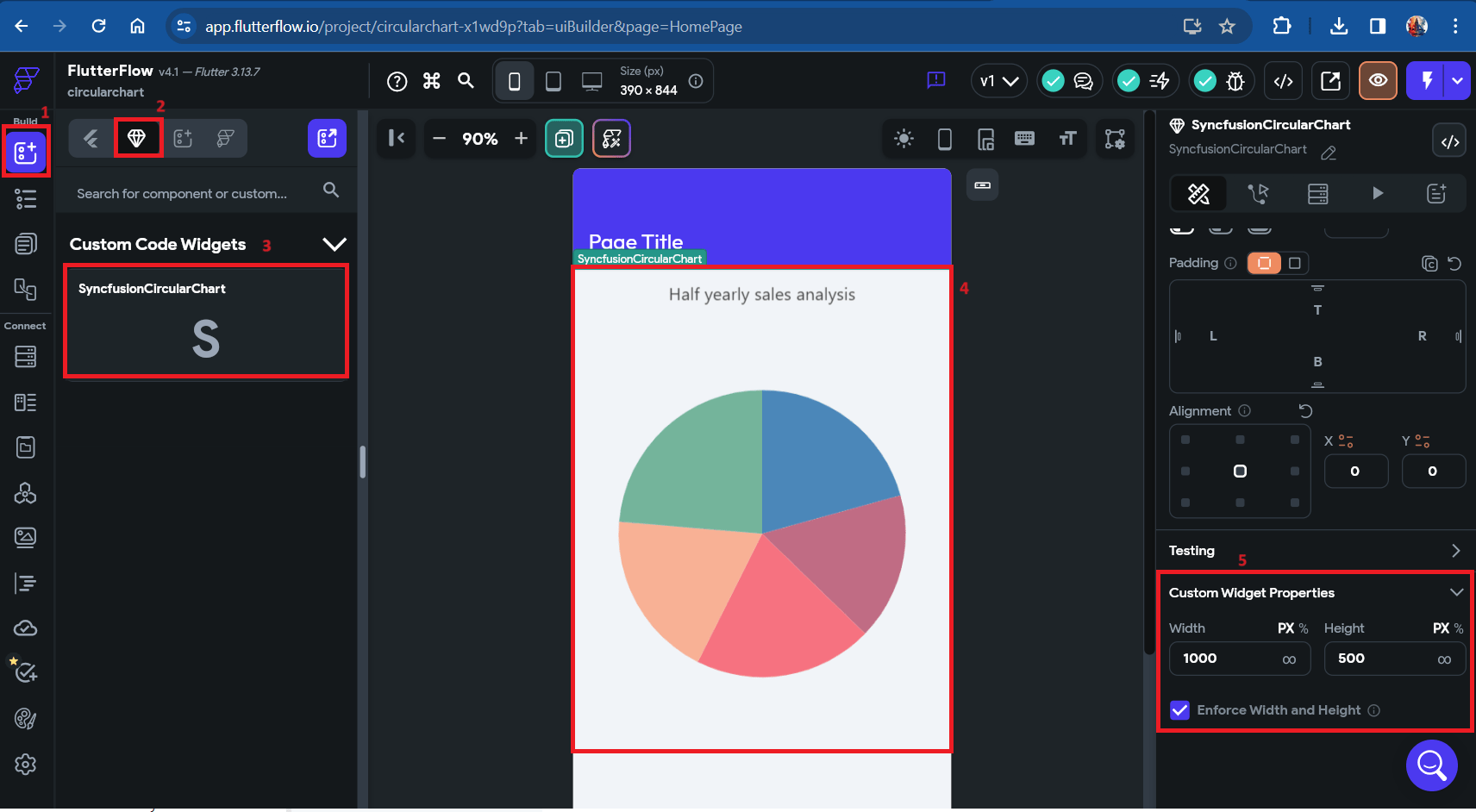Image resolution: width=1476 pixels, height=812 pixels.
Task: Expand the Testing section
Action: pyautogui.click(x=1455, y=551)
